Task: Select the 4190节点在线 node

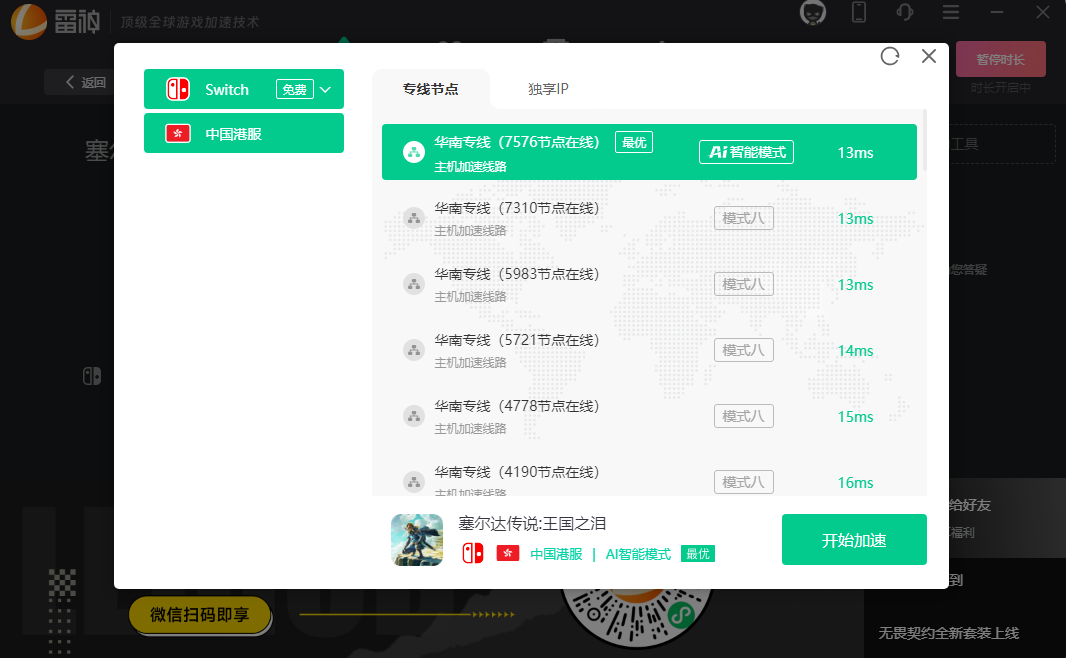Action: click(x=649, y=476)
